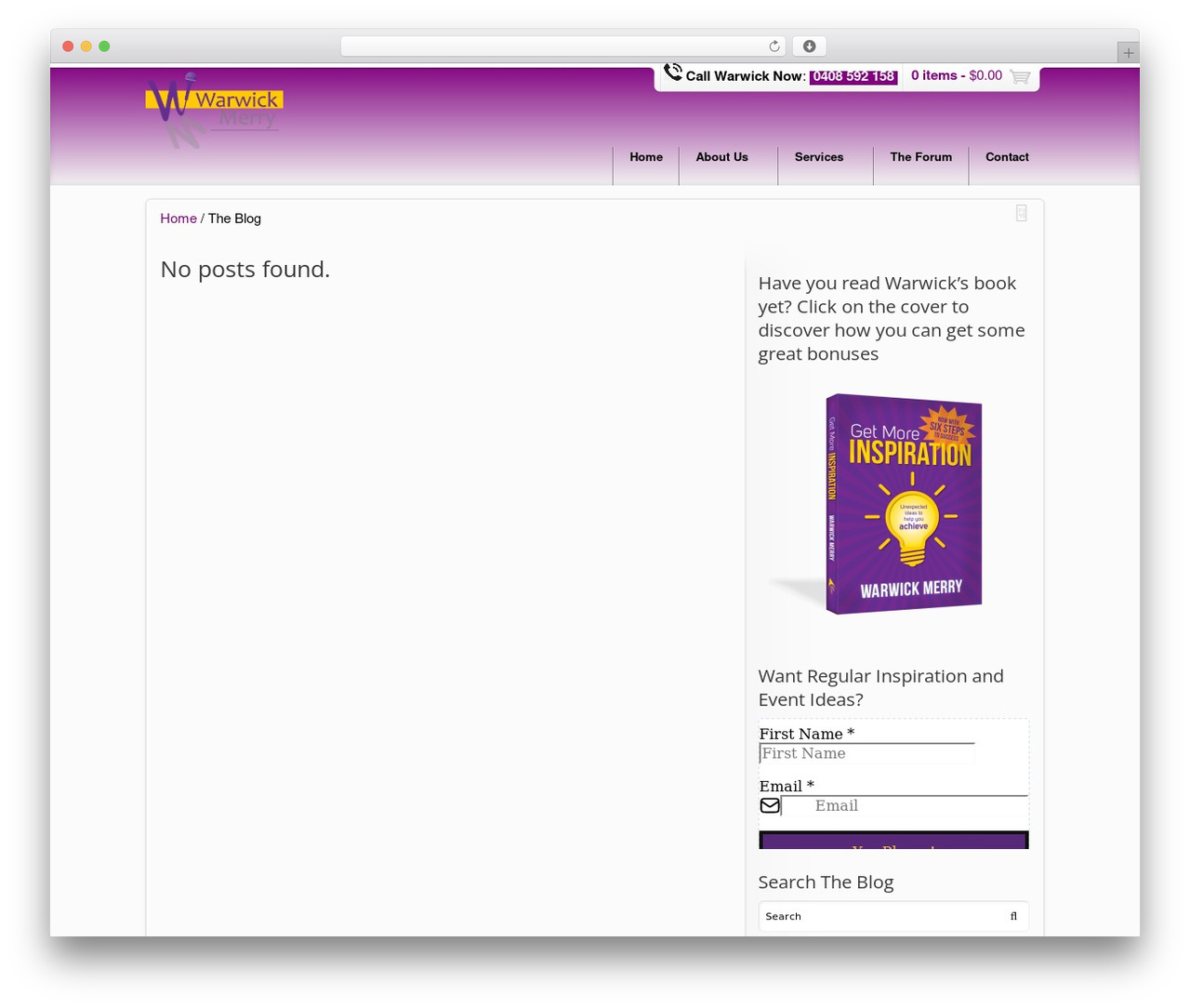1190x1008 pixels.
Task: Open the Services menu item
Action: pos(819,157)
